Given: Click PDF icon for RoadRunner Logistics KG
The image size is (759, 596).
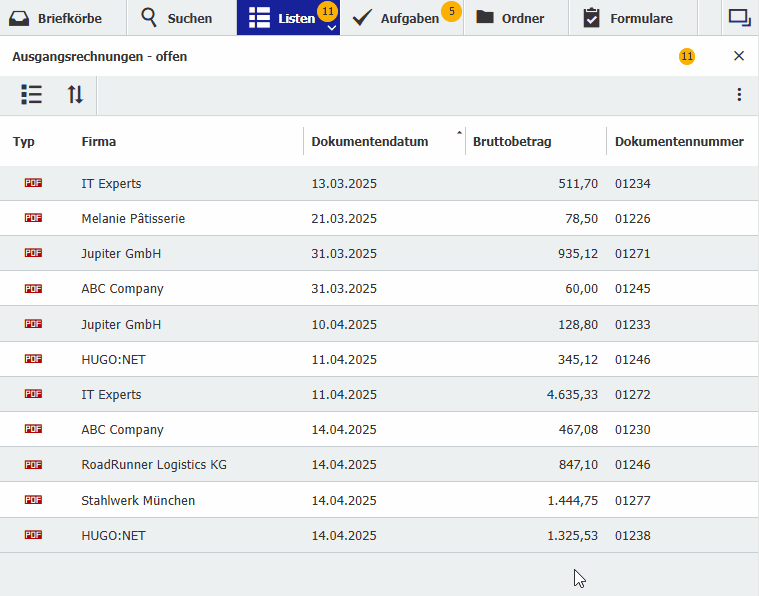Looking at the screenshot, I should tap(33, 465).
